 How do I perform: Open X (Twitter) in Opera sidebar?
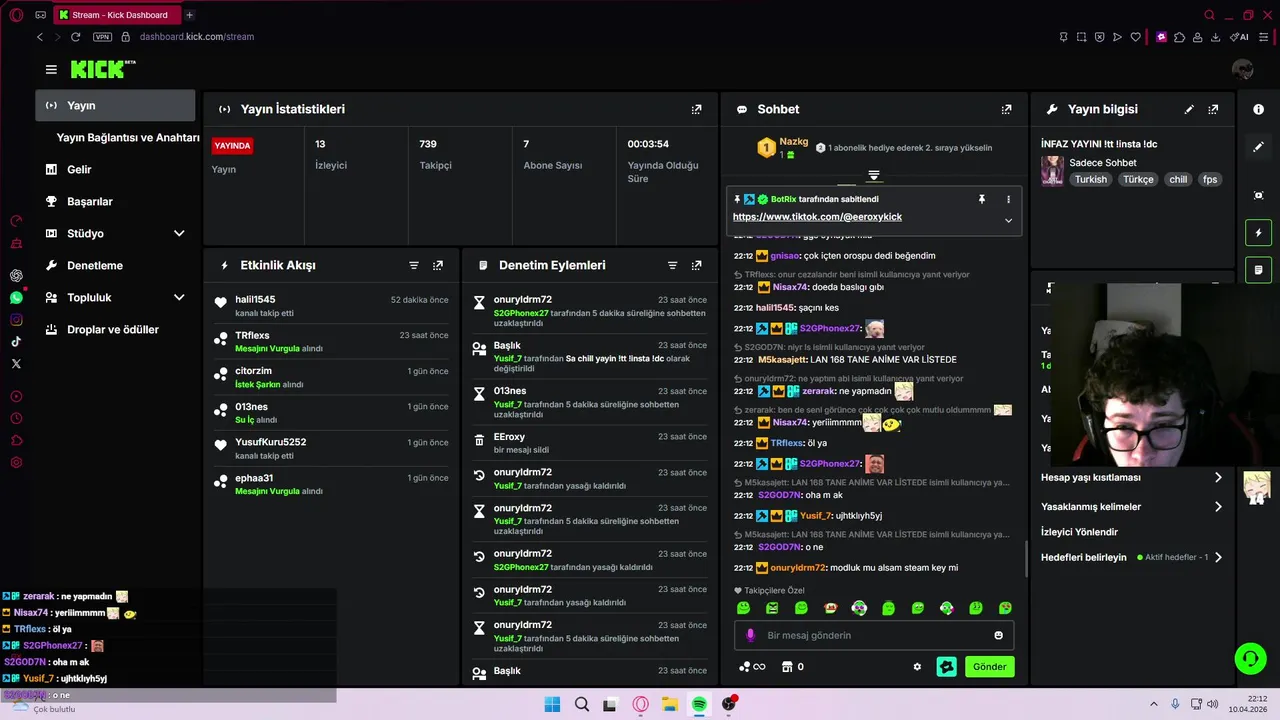(x=16, y=364)
